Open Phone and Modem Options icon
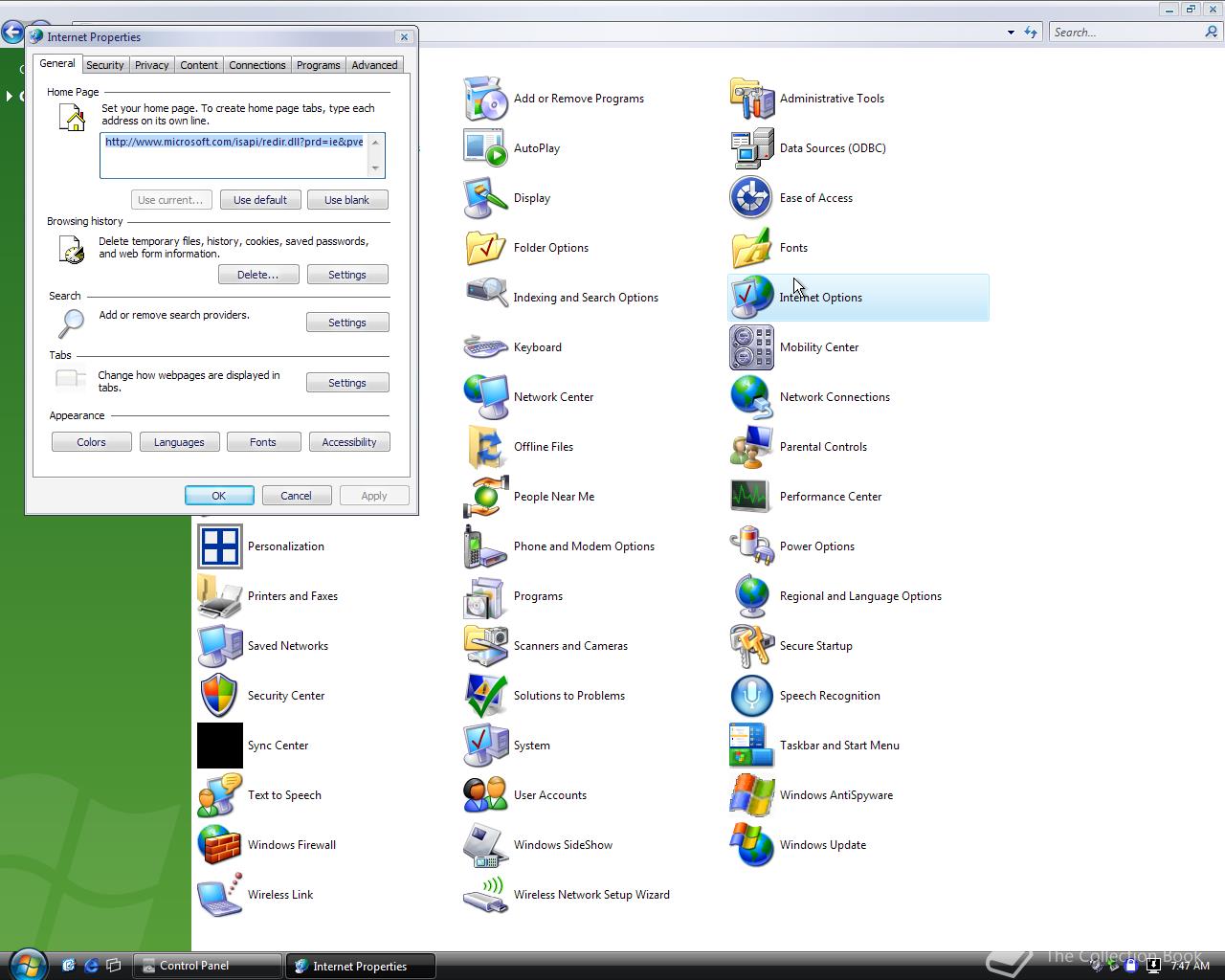 tap(485, 546)
